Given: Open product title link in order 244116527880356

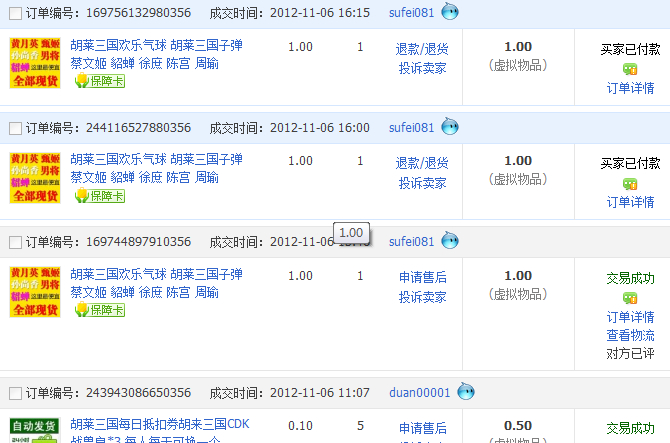Looking at the screenshot, I should [156, 168].
